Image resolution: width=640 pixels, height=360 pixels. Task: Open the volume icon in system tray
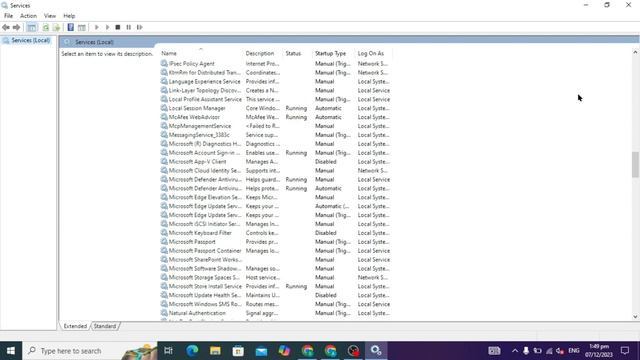(560, 351)
